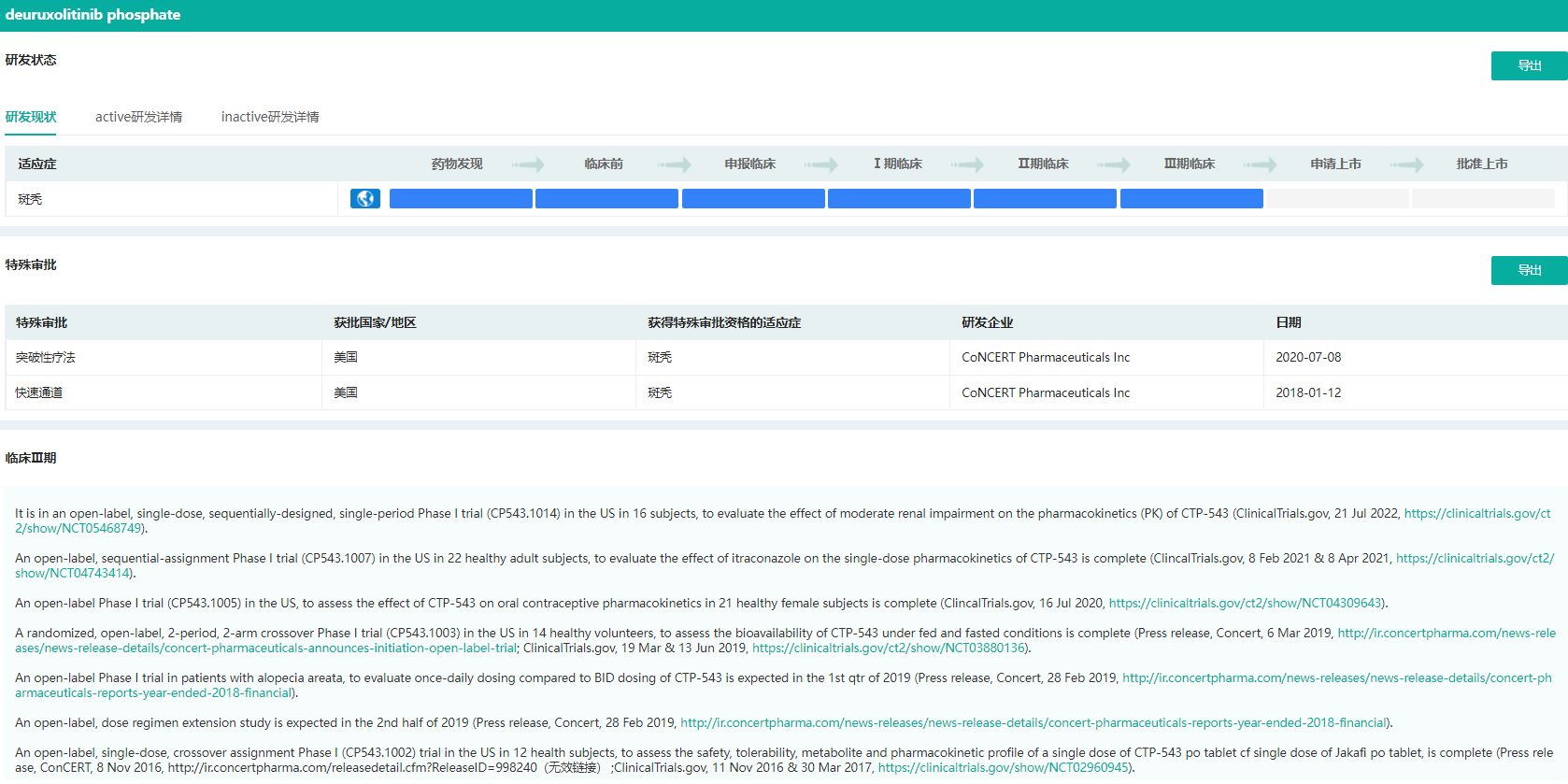Click the empty 批准上市 progress segment

pos(1483,199)
